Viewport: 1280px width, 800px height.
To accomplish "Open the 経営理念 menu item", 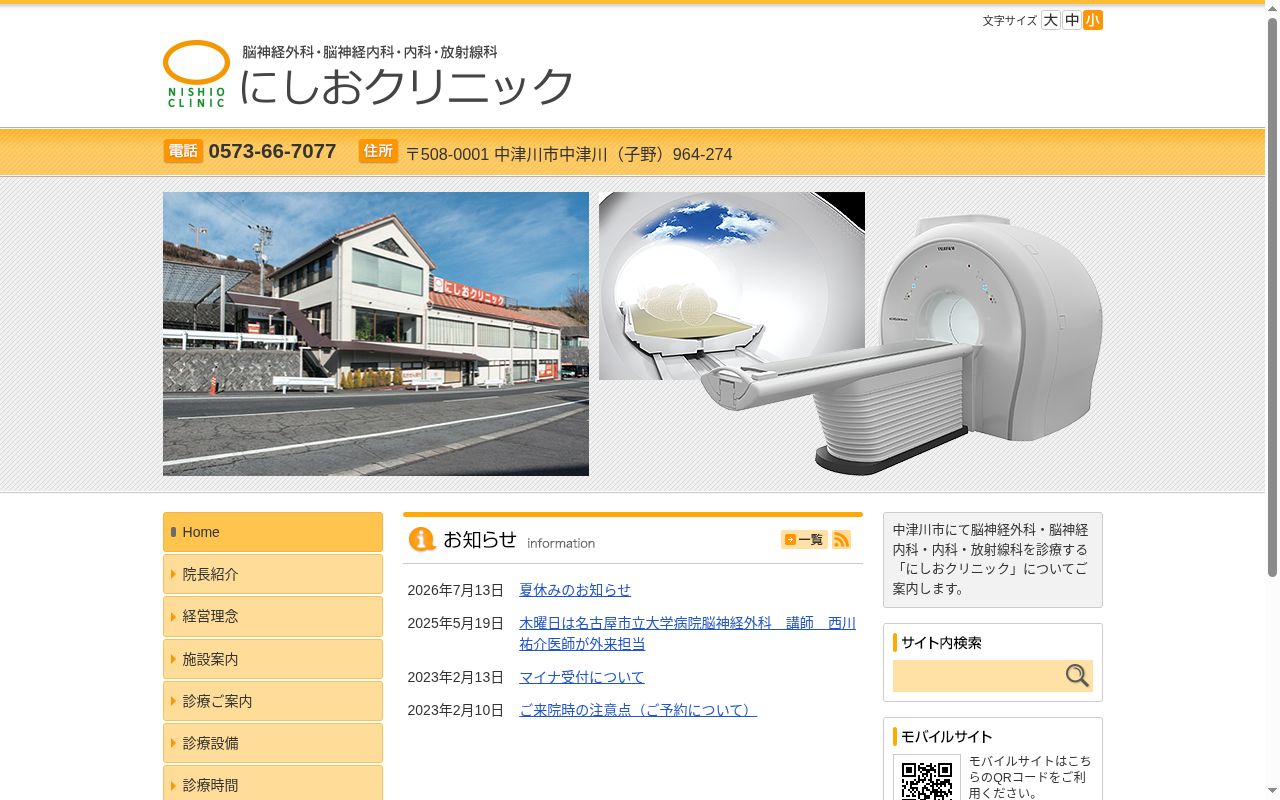I will point(273,616).
